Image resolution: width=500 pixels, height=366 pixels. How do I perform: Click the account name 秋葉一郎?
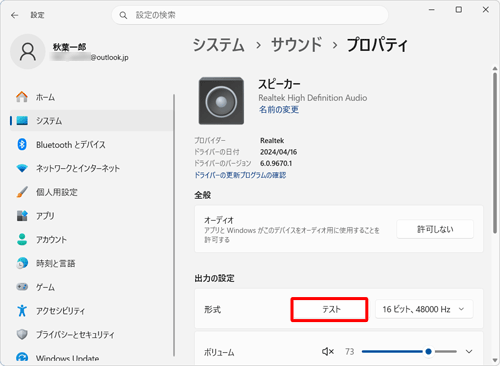[69, 47]
